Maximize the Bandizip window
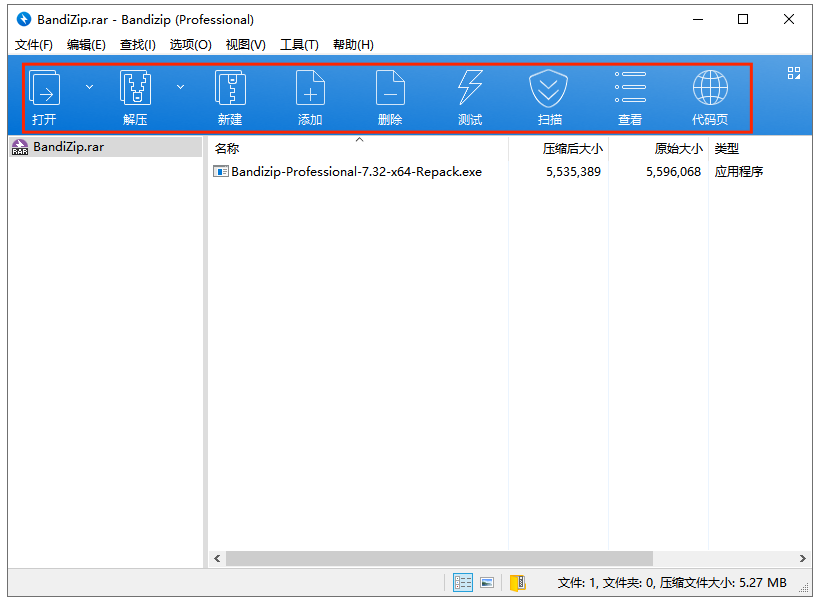Screen dimensions: 820x600 pyautogui.click(x=743, y=19)
